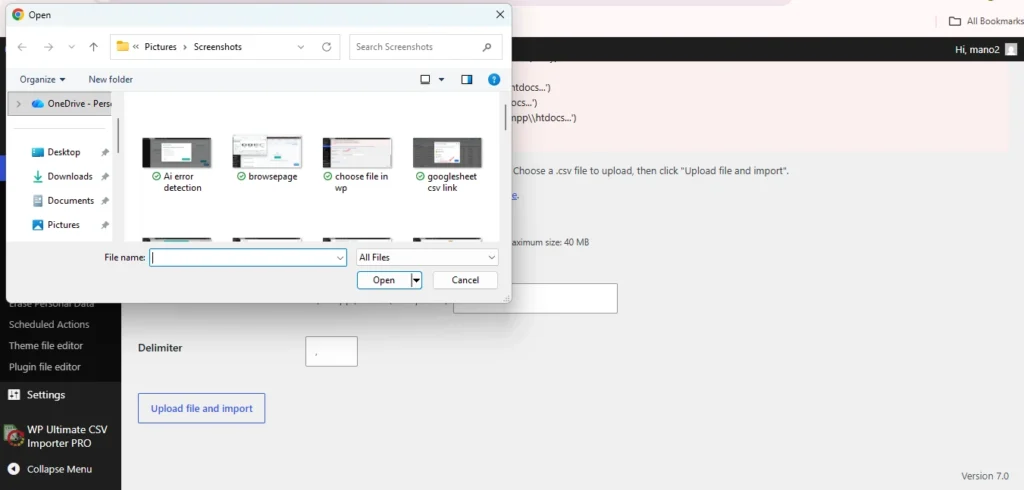Open the view options dropdown arrow
The width and height of the screenshot is (1024, 490).
(441, 80)
